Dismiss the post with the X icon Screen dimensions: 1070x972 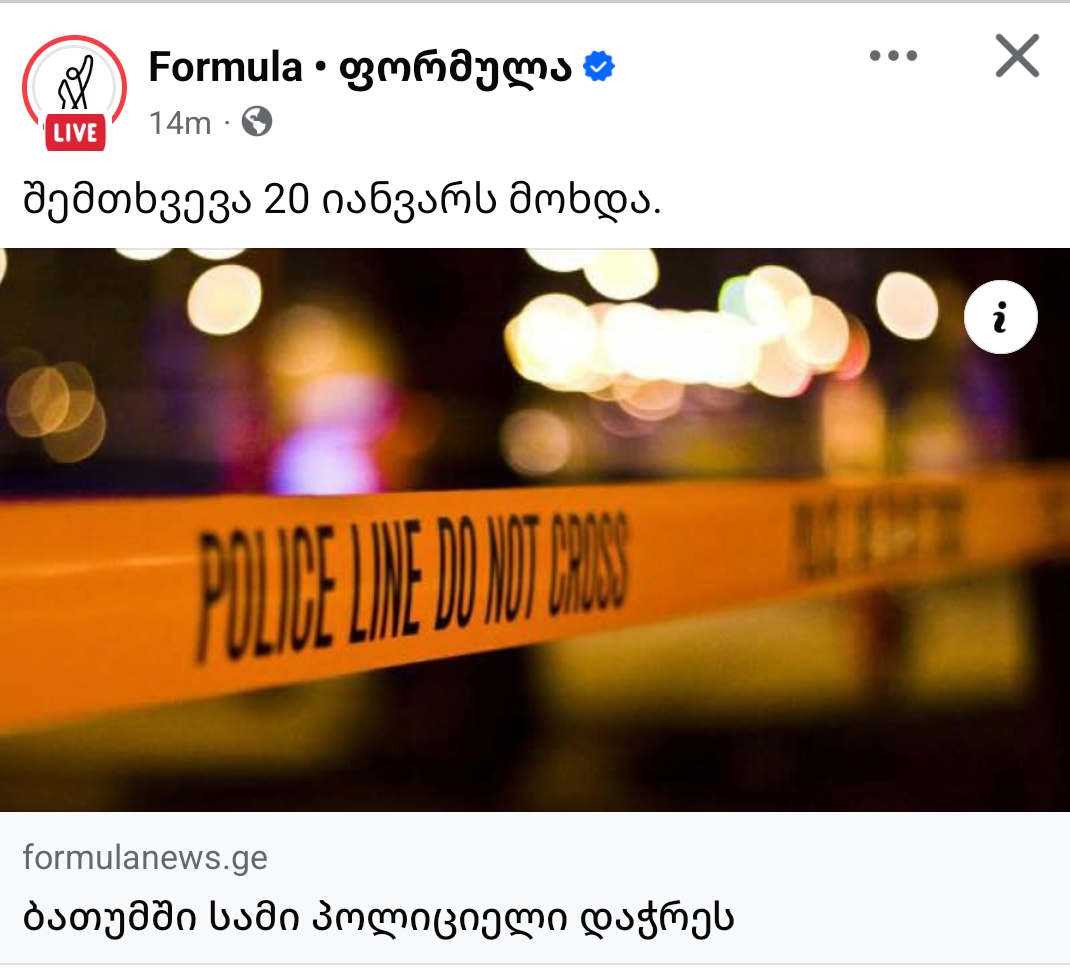1017,55
